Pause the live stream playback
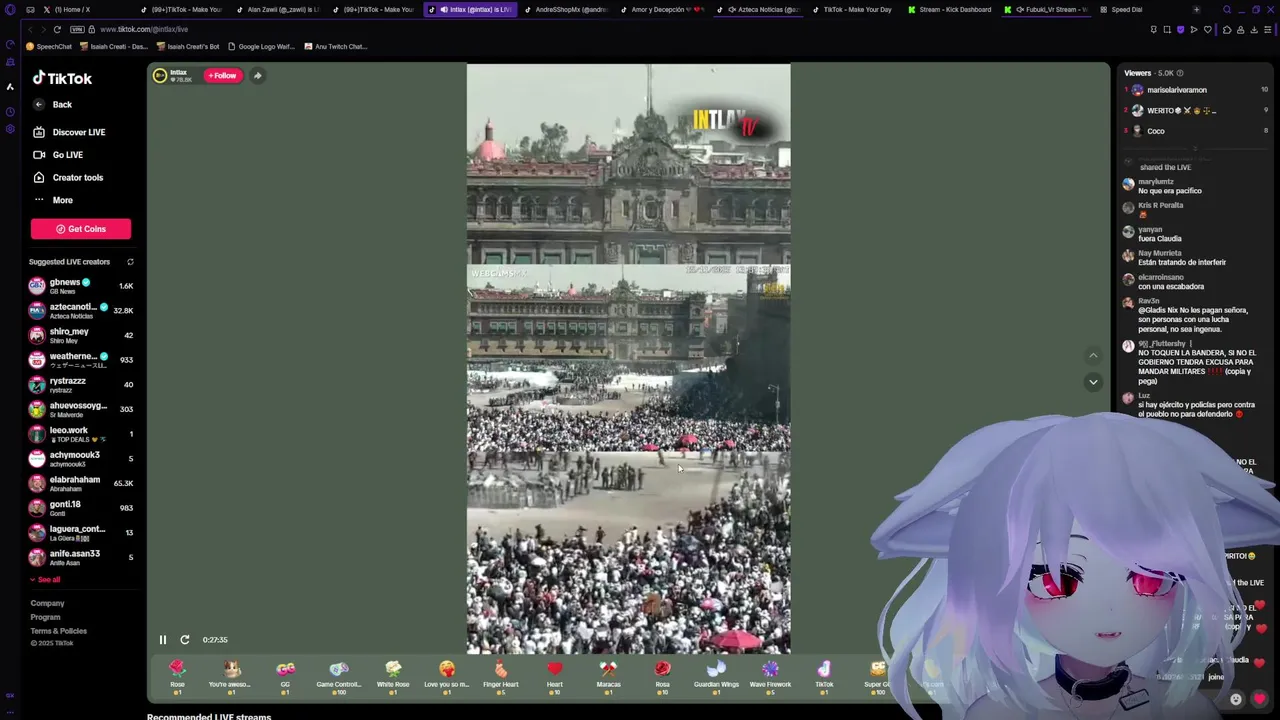Viewport: 1280px width, 720px height. pyautogui.click(x=163, y=640)
